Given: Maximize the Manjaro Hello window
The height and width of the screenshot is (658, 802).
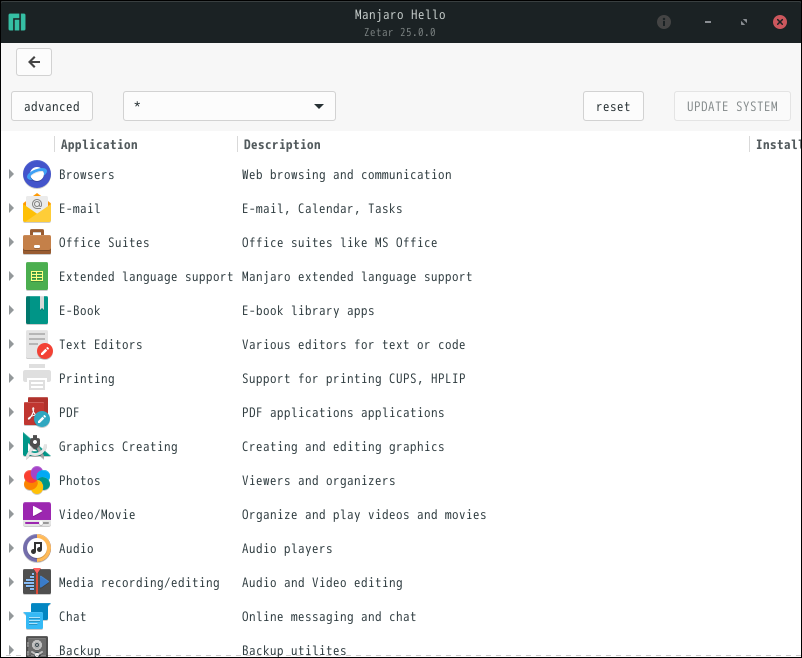Looking at the screenshot, I should pos(744,22).
